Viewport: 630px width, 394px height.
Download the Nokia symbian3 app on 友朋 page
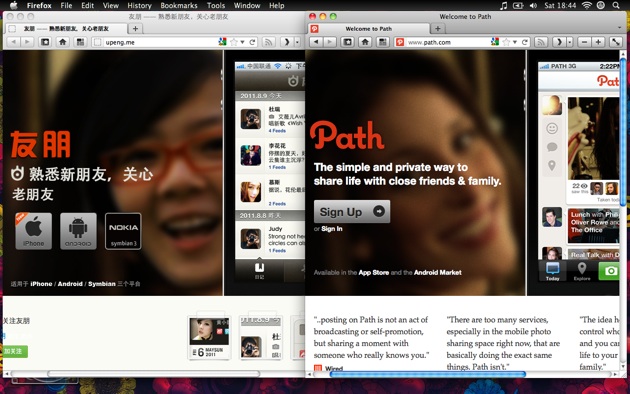pos(123,231)
